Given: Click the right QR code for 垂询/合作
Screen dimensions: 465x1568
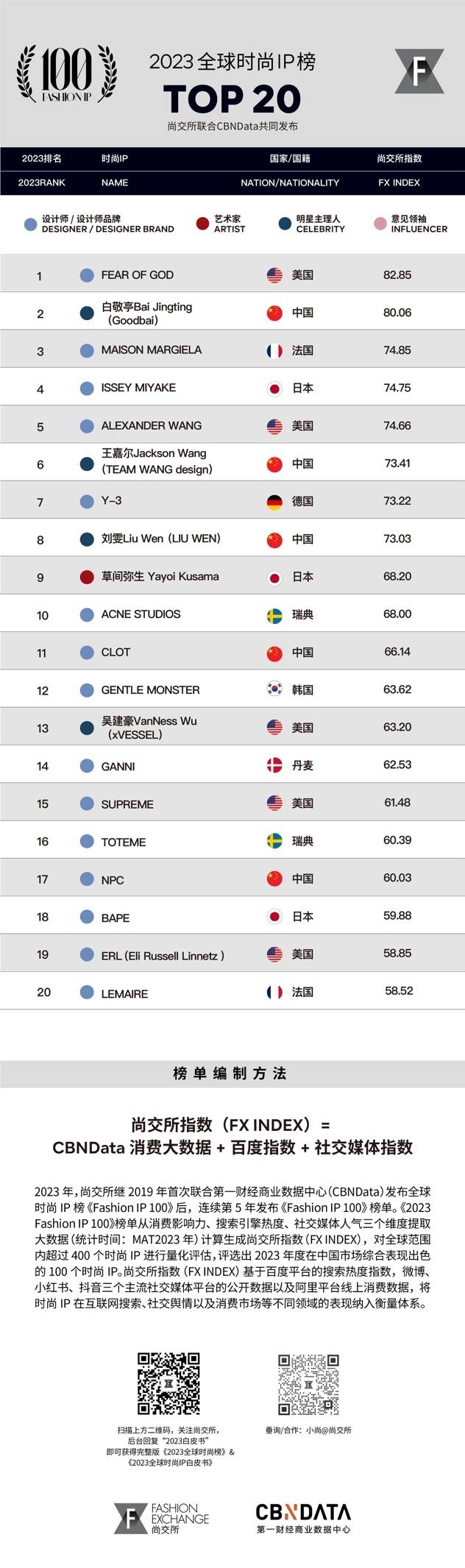Looking at the screenshot, I should (308, 1384).
